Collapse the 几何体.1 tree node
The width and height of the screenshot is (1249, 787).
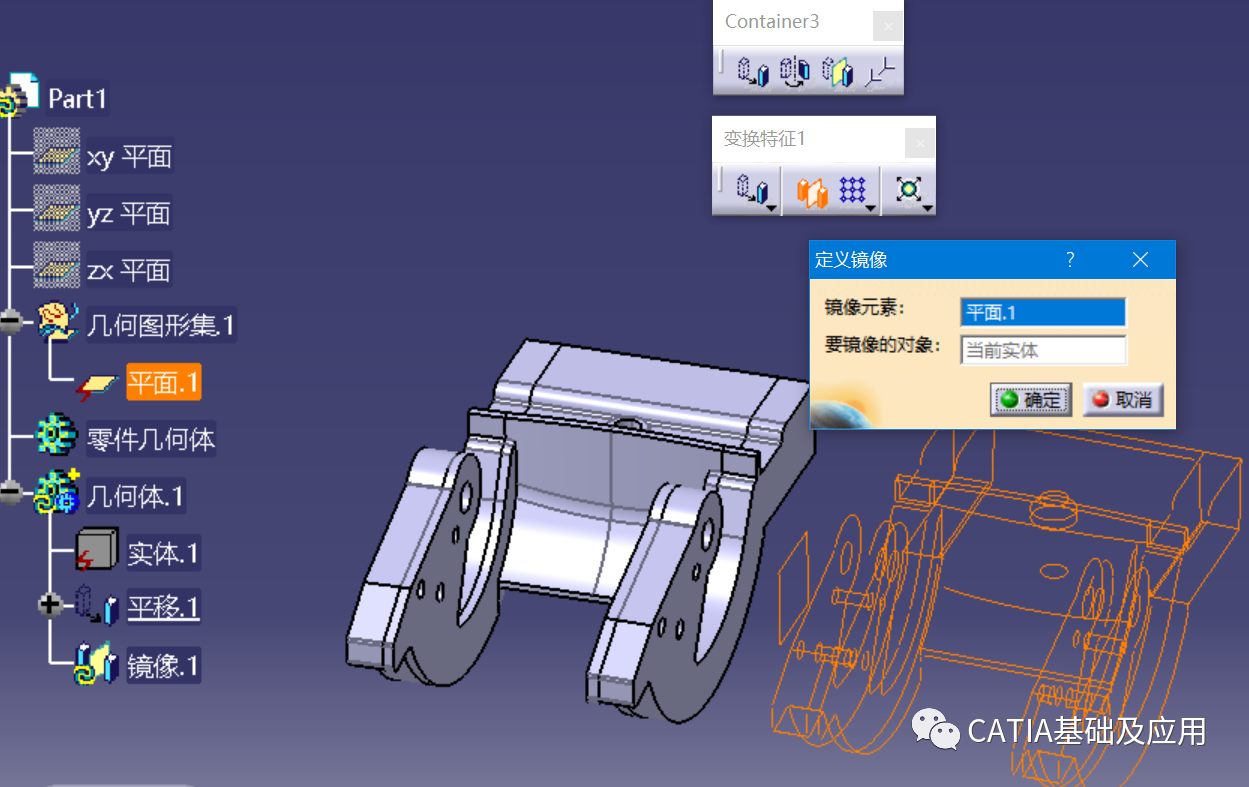(11, 493)
